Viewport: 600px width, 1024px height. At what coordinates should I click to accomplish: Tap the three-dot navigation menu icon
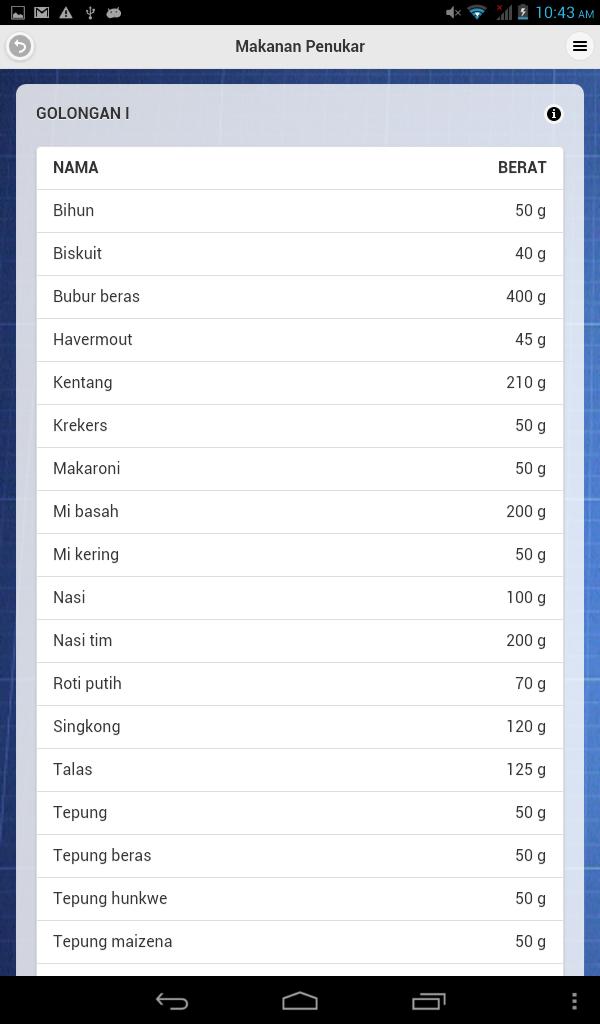[573, 1000]
